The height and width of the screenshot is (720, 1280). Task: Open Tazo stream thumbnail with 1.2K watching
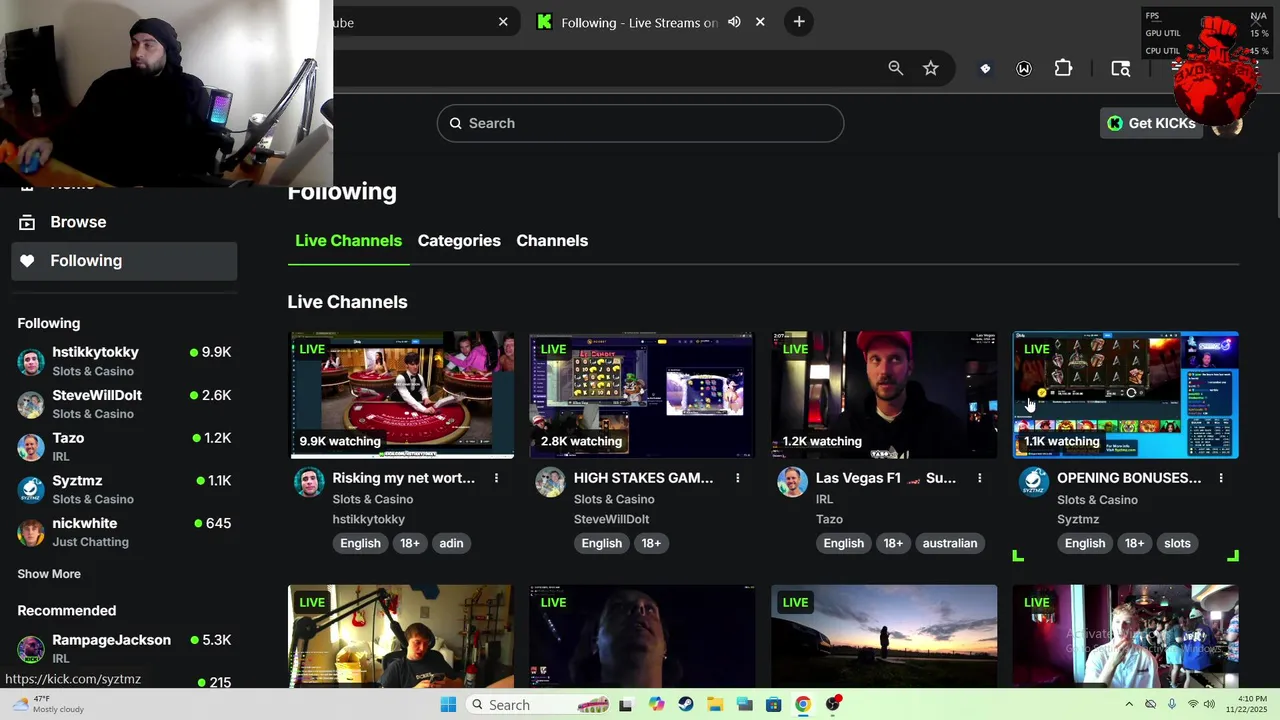[885, 395]
